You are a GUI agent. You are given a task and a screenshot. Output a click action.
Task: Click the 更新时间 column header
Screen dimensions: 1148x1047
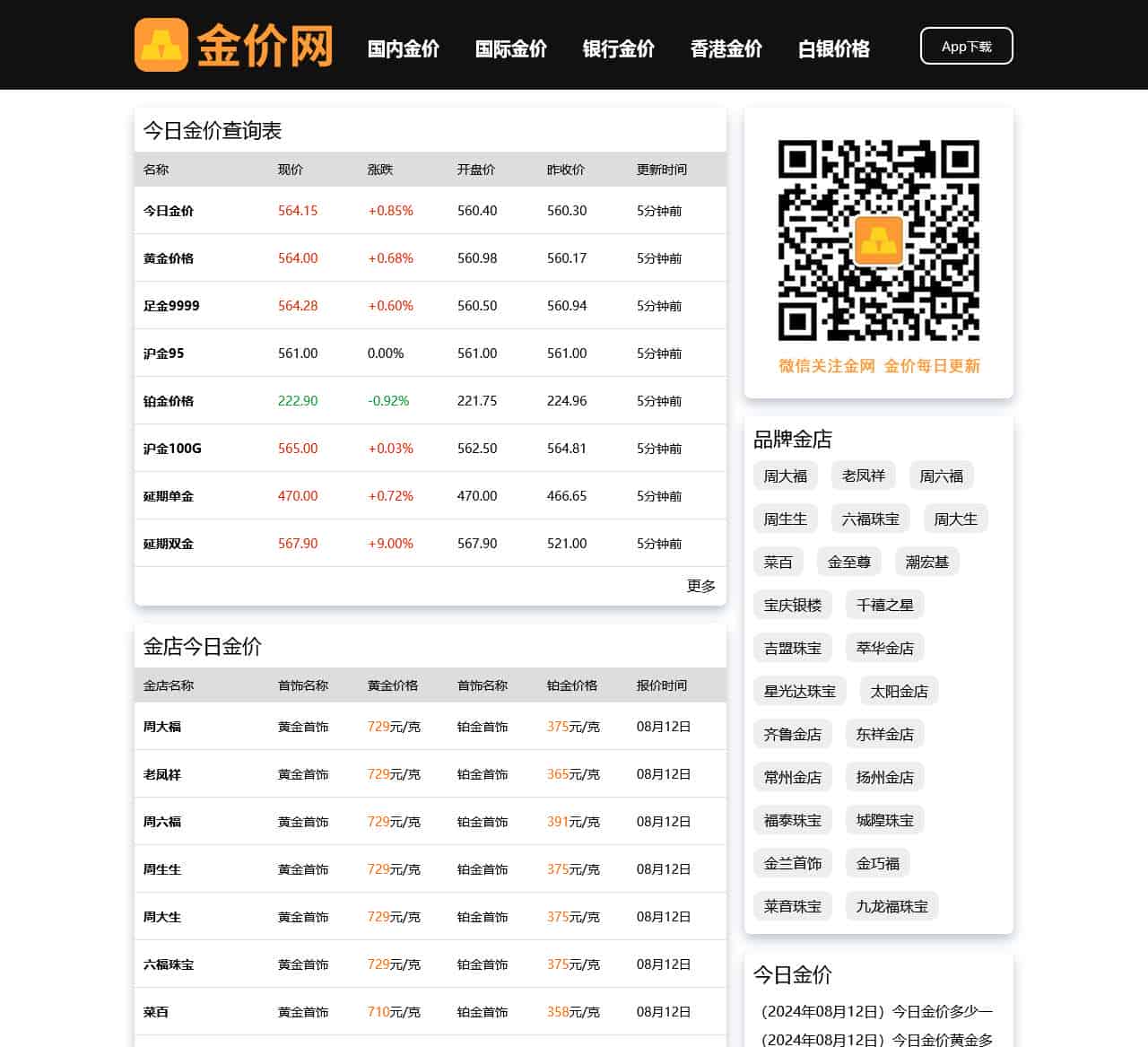[662, 170]
